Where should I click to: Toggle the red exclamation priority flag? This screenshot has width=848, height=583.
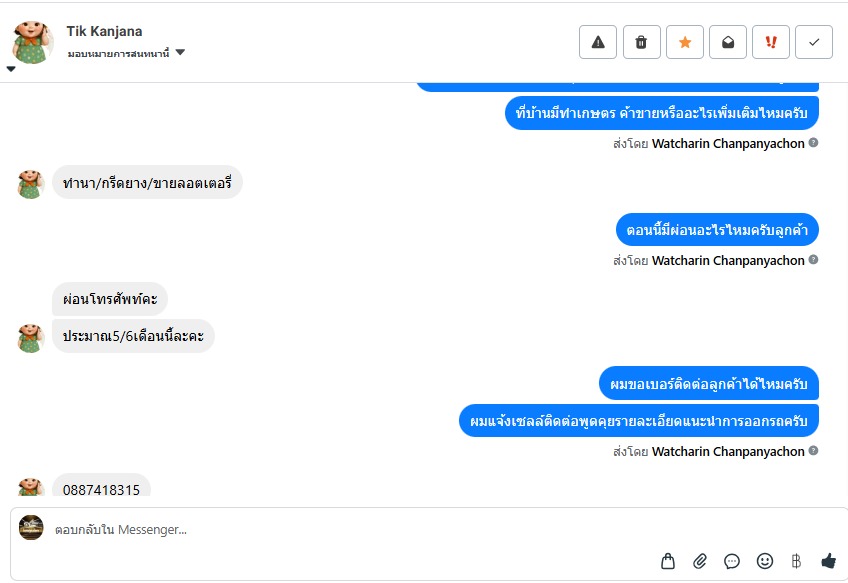771,42
